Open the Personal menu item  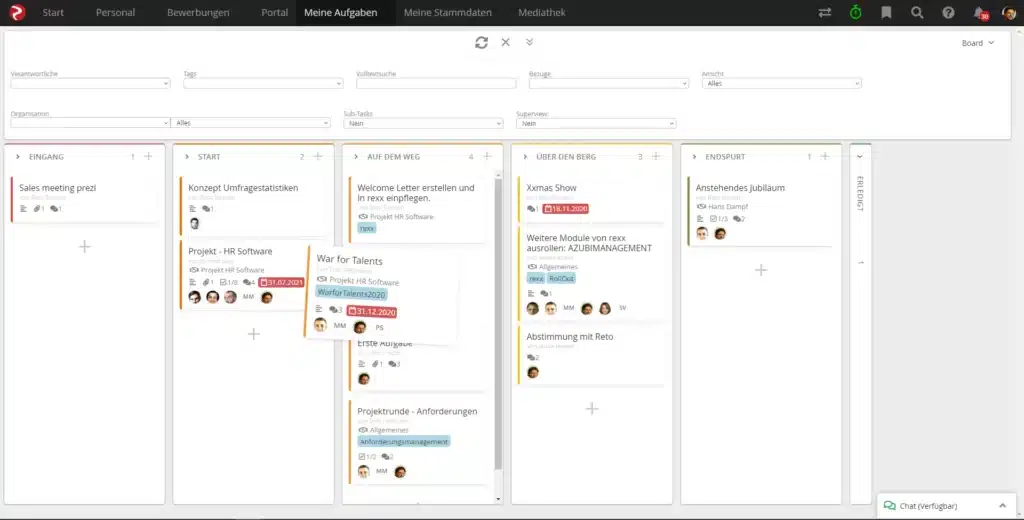coord(115,13)
